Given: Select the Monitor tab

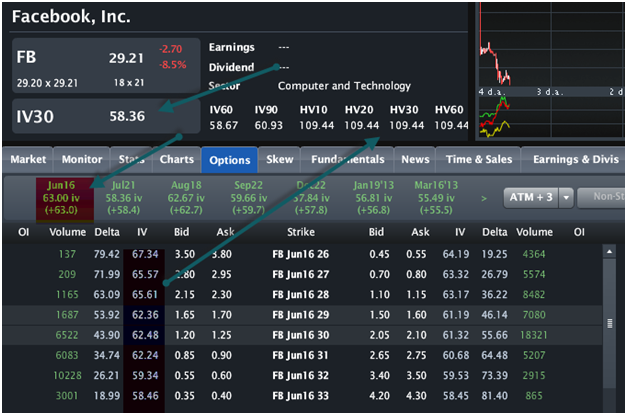Looking at the screenshot, I should point(82,159).
